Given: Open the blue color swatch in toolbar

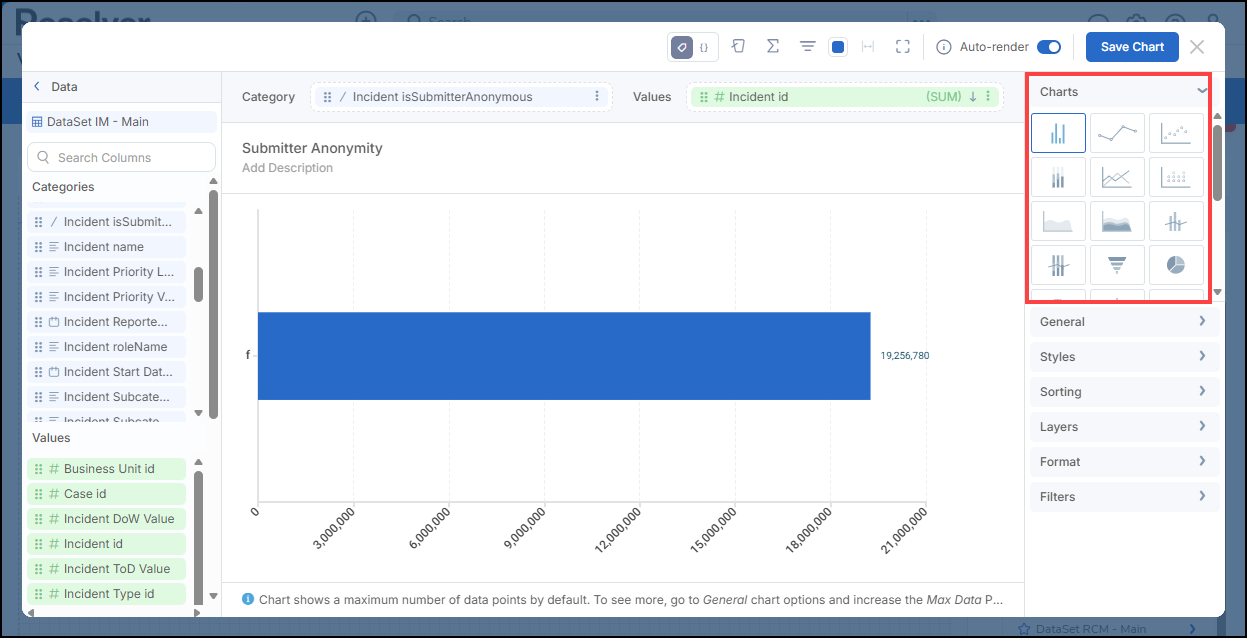Looking at the screenshot, I should click(x=839, y=47).
